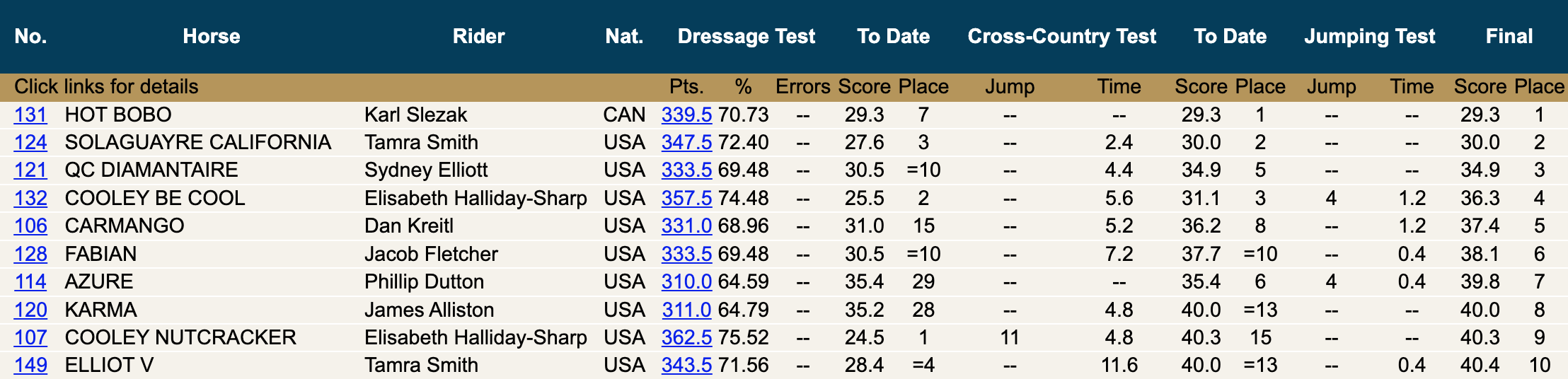
Task: Open the 331.0 dressage points link
Action: tap(686, 226)
